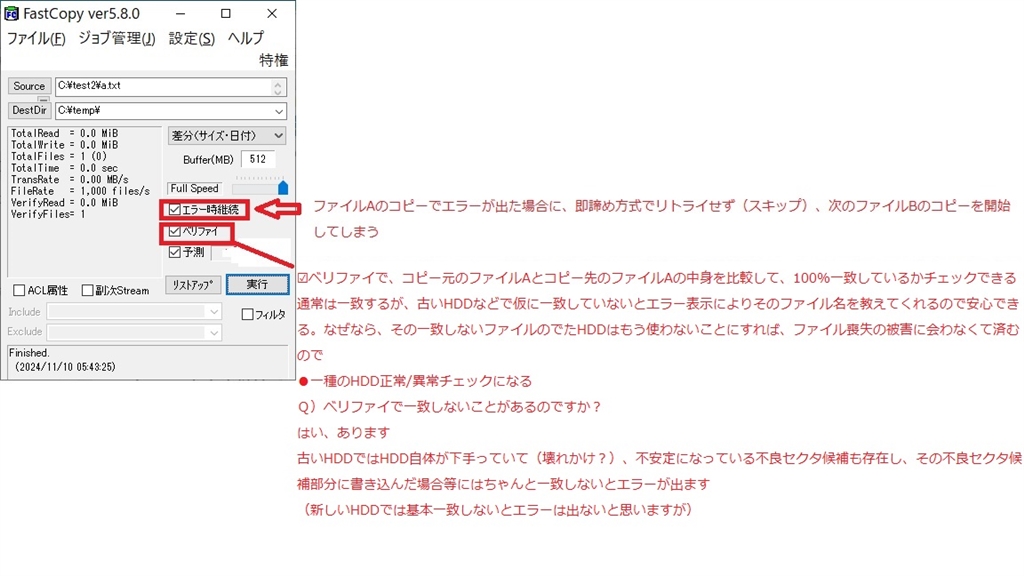Open the 設定(S) menu

coord(191,39)
